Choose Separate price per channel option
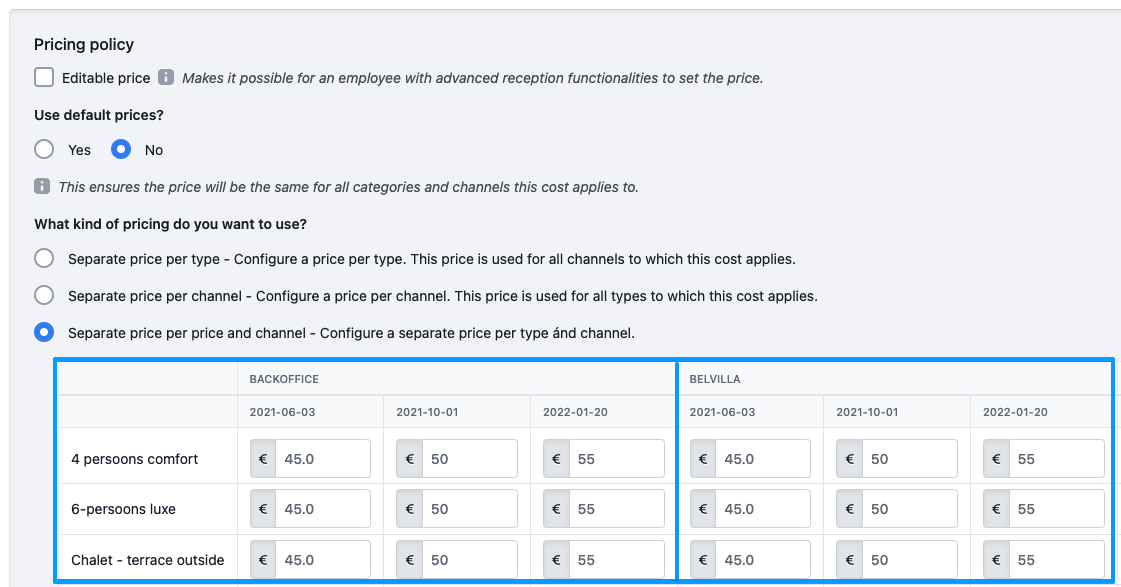This screenshot has height=587, width=1121. pyautogui.click(x=44, y=296)
